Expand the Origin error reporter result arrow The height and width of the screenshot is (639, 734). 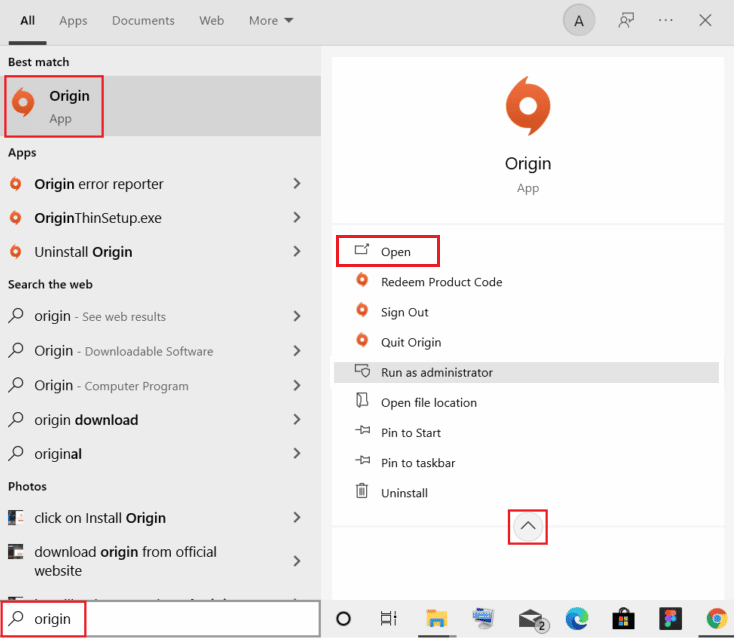point(297,184)
